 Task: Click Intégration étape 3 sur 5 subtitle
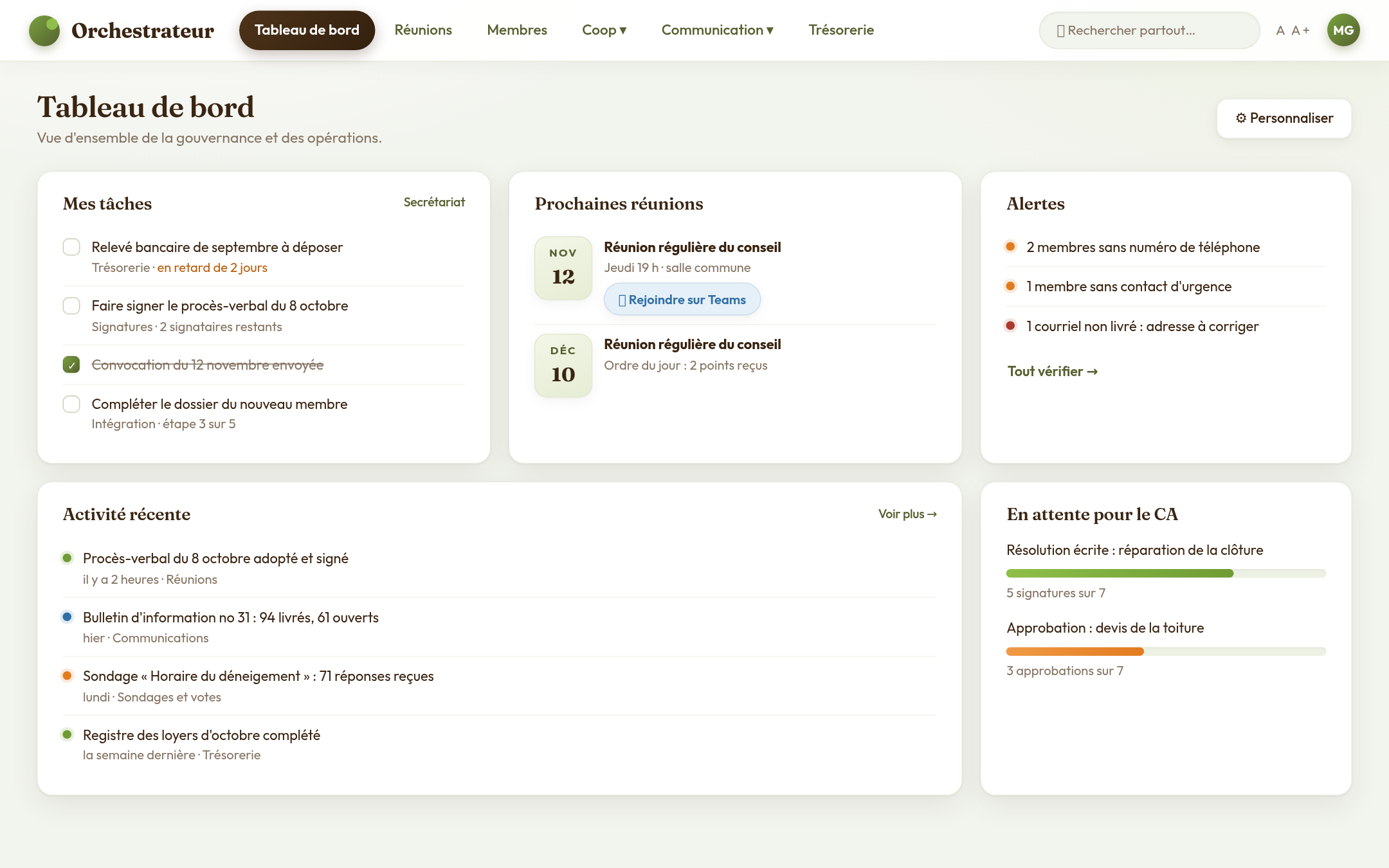(x=163, y=424)
